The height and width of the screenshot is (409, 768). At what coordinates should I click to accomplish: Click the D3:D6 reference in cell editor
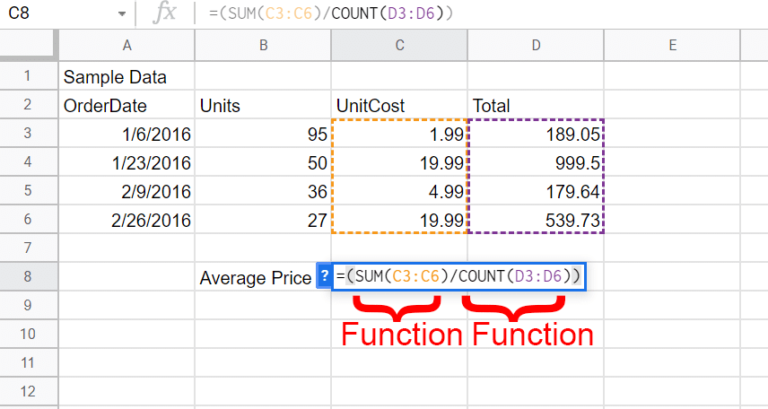coord(538,276)
